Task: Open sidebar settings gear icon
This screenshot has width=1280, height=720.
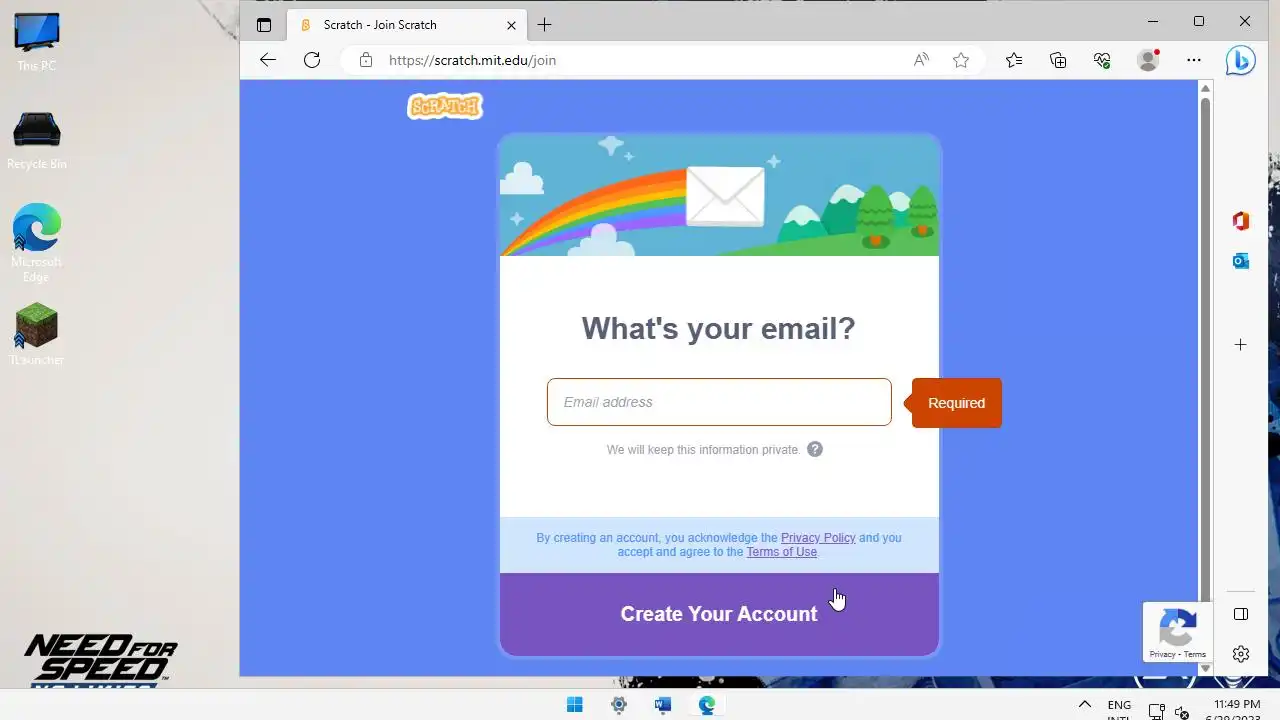Action: tap(1241, 654)
